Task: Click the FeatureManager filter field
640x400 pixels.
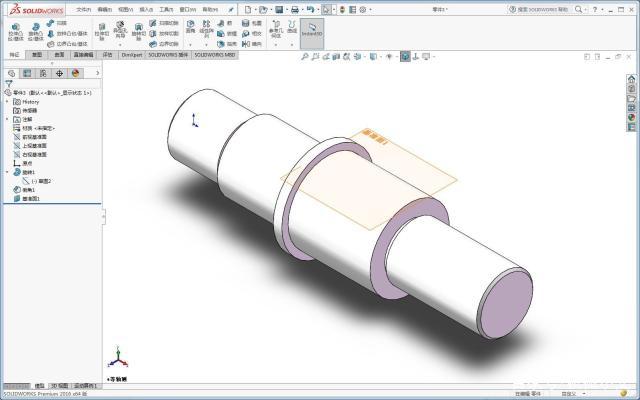Action: point(52,83)
